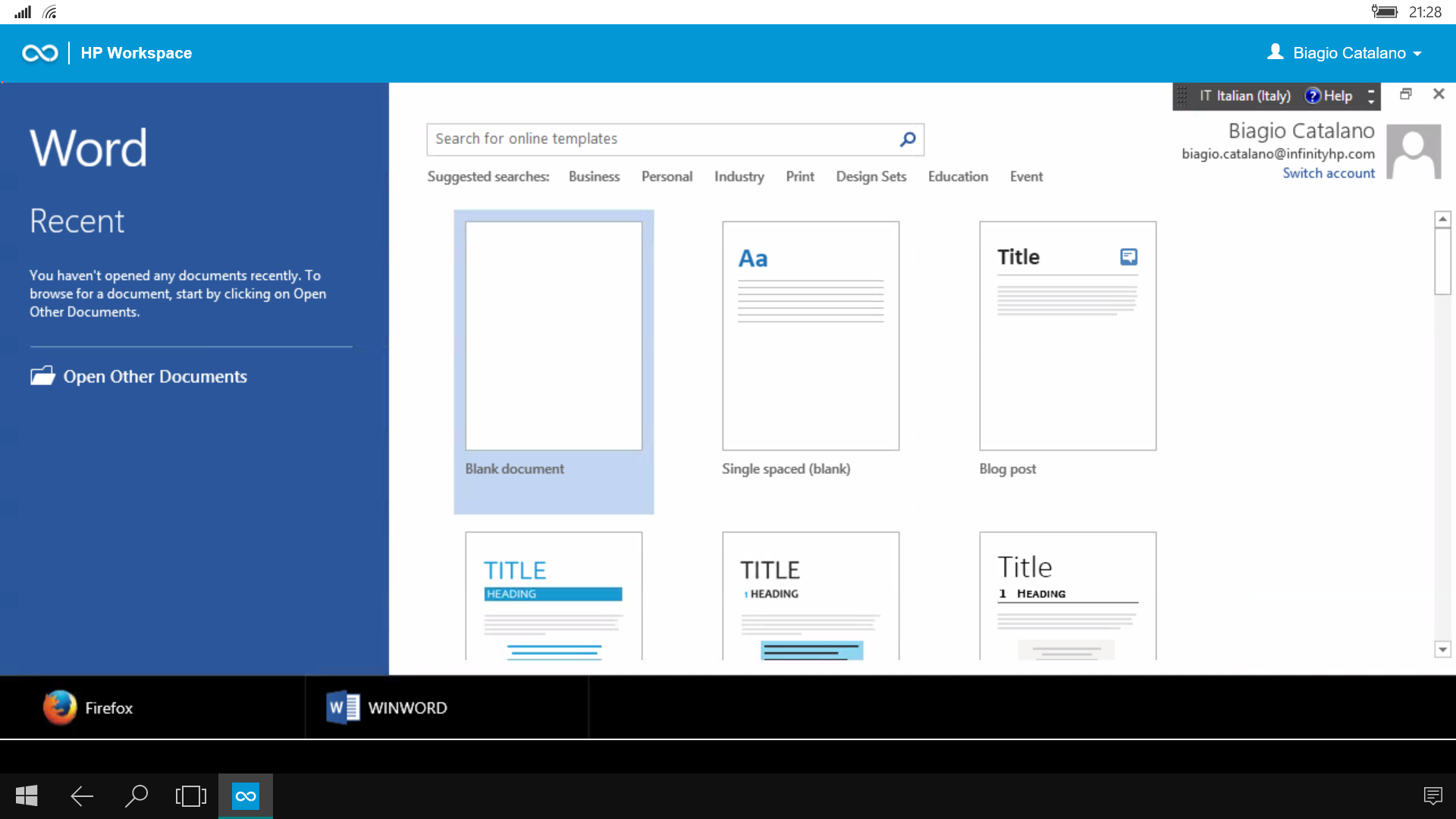Screen dimensions: 1456x819
Task: Select the Personal suggested search
Action: click(x=667, y=177)
